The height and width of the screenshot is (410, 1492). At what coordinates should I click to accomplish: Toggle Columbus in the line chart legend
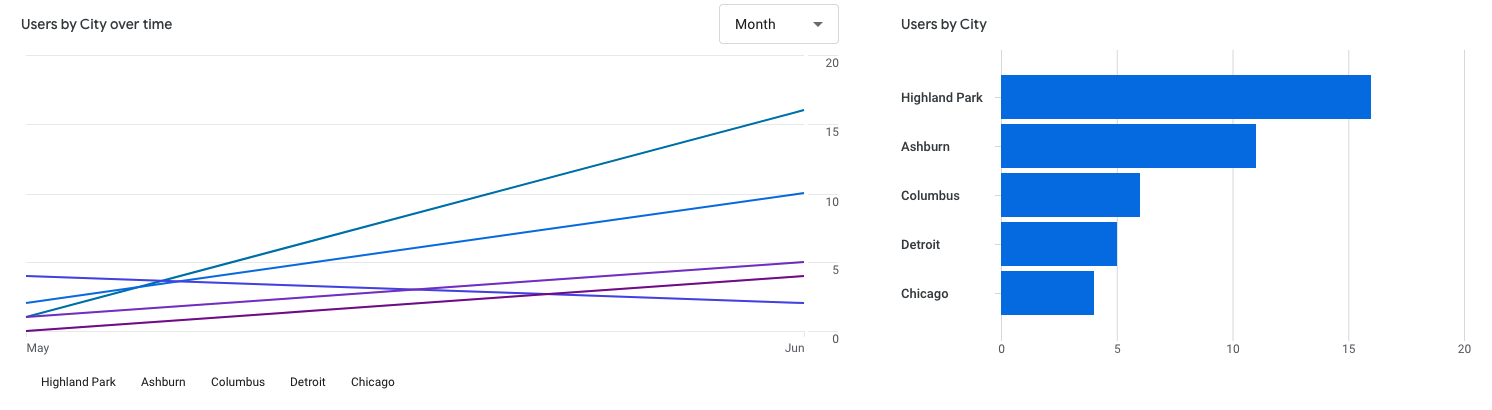238,382
